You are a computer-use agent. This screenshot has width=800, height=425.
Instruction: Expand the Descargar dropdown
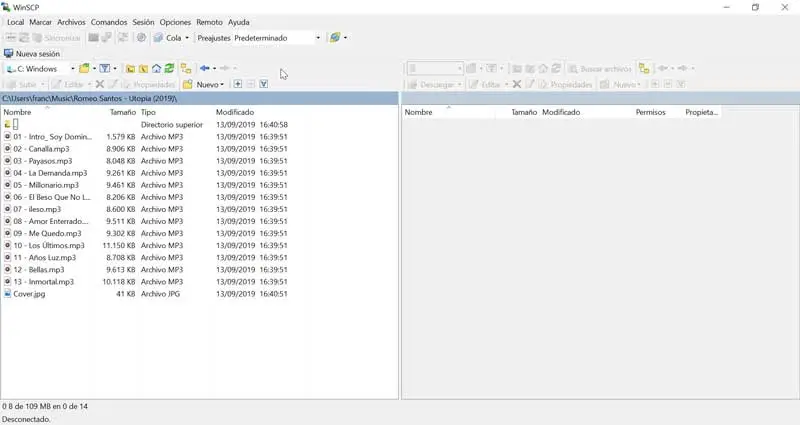[460, 84]
